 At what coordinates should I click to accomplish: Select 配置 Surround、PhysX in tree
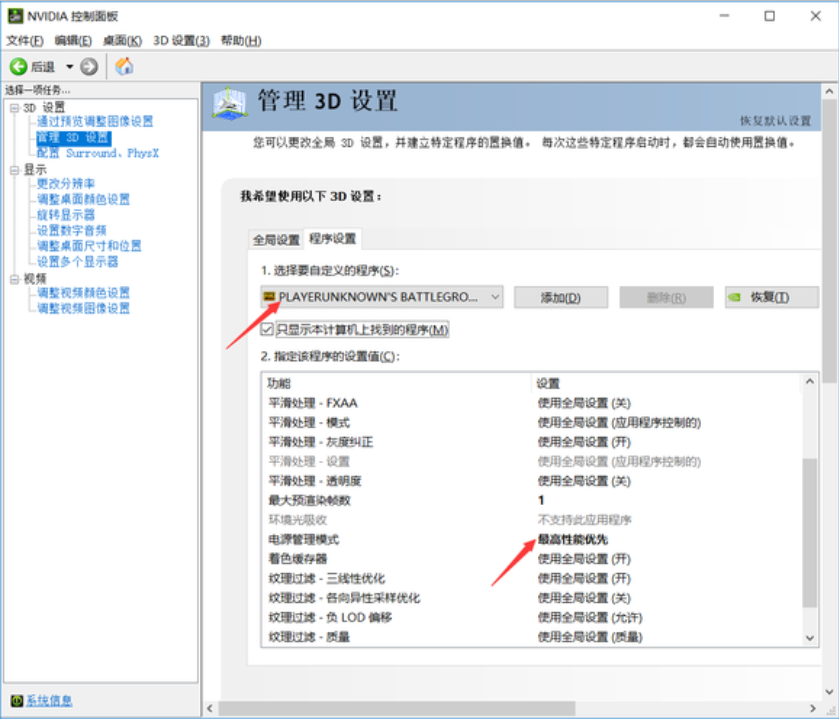tap(98, 154)
